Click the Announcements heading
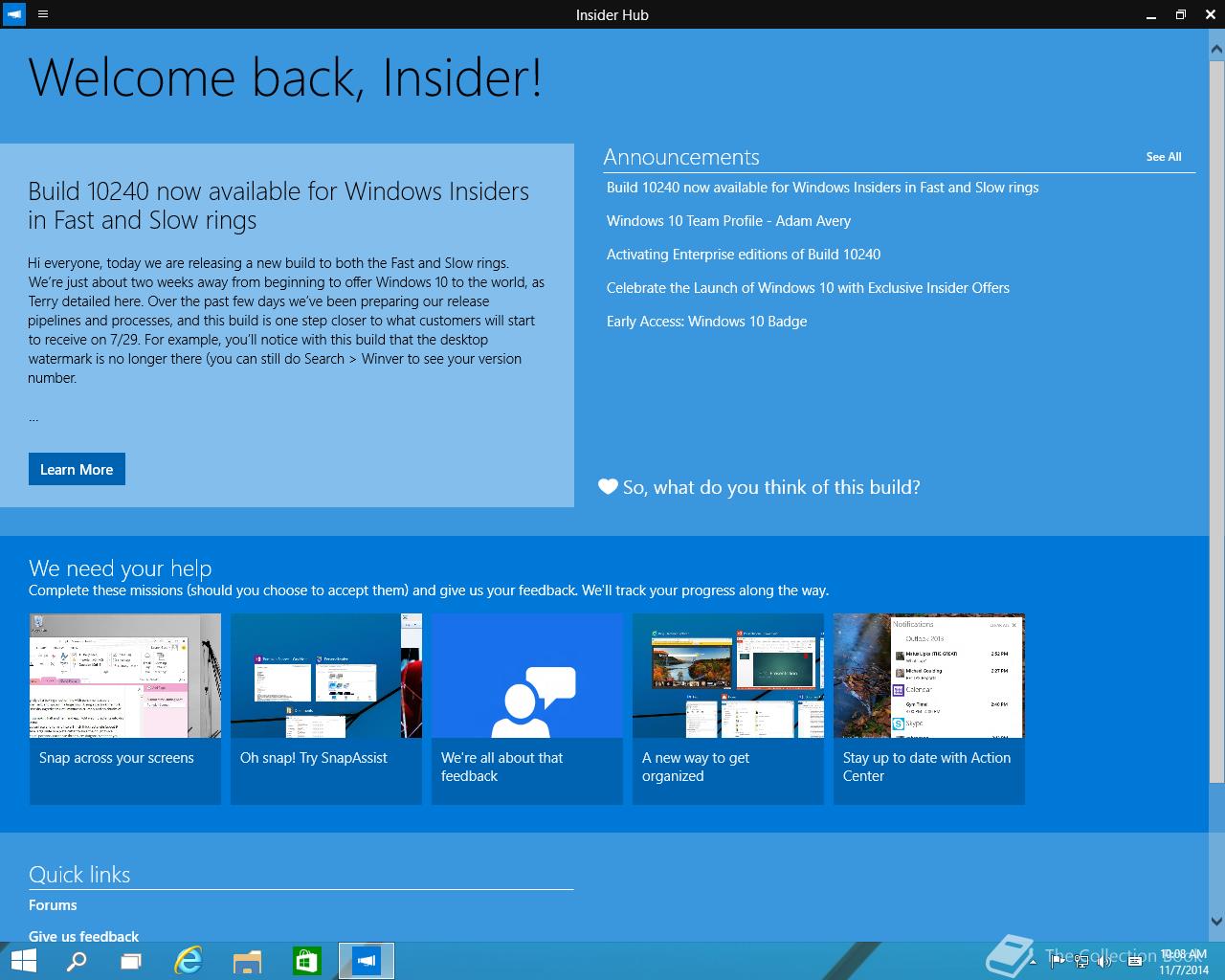This screenshot has width=1225, height=980. pos(681,157)
